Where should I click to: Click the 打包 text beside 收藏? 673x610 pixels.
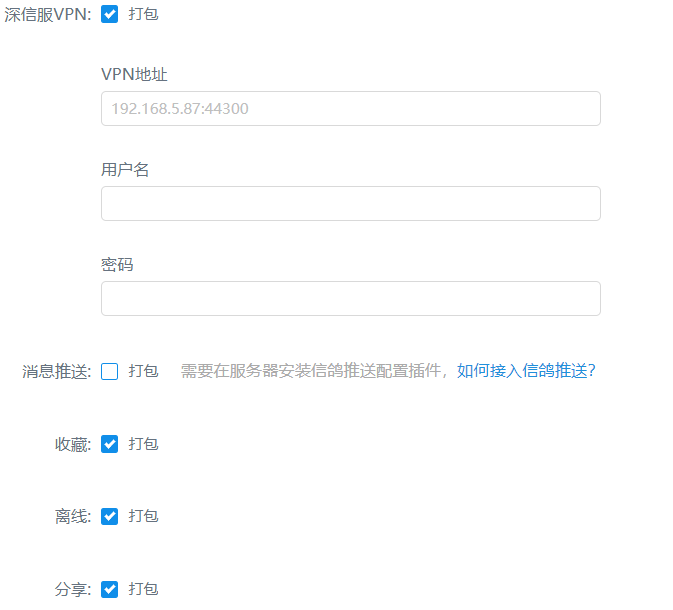pos(143,444)
